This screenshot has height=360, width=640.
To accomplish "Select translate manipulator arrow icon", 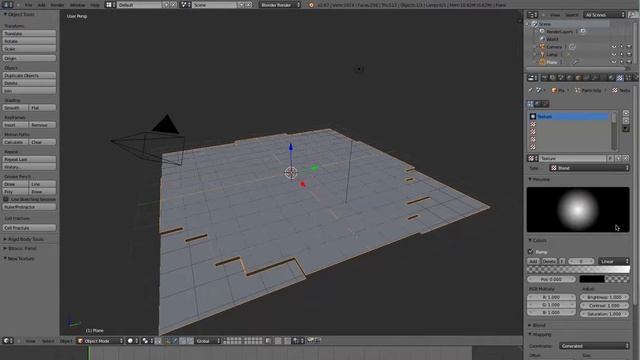I will point(175,340).
